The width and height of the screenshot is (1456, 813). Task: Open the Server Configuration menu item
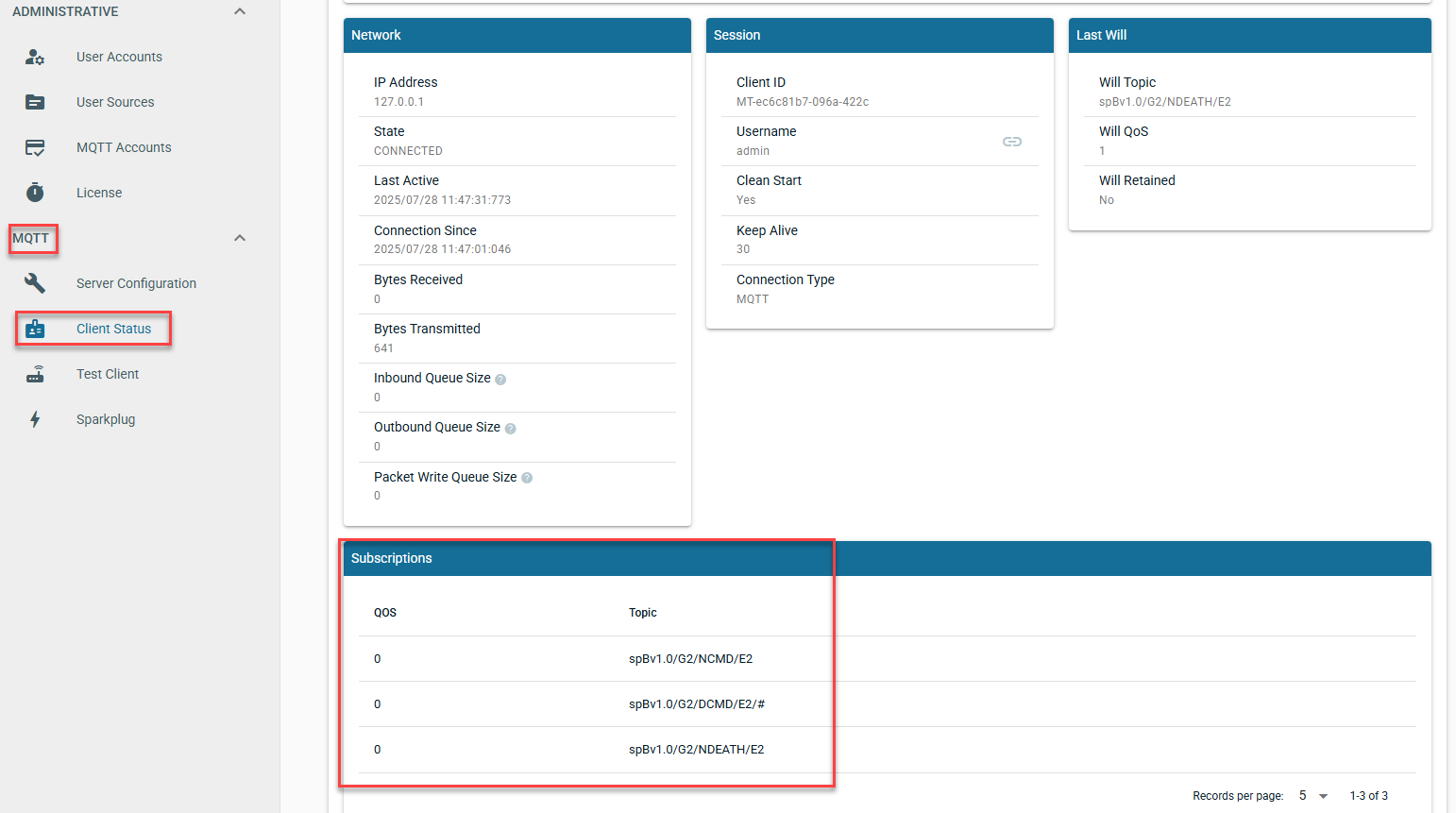point(136,283)
